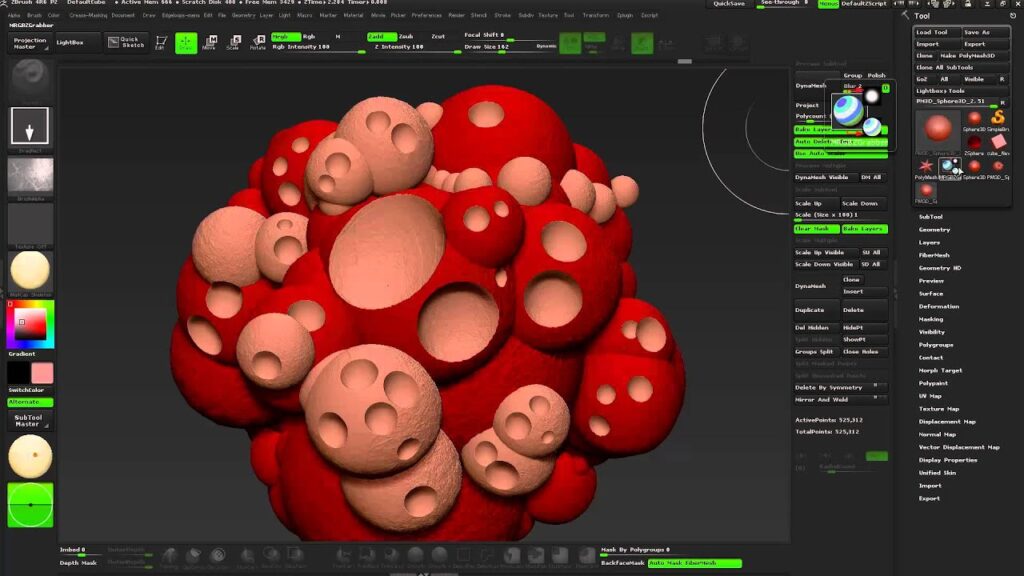Click the Save As button
This screenshot has width=1024, height=576.
click(x=985, y=32)
